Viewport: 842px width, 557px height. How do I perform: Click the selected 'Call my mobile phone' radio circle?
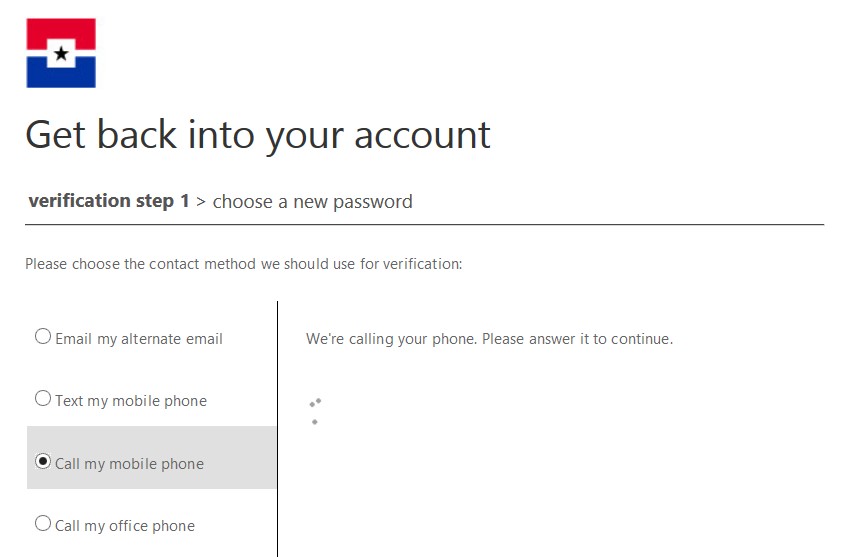[43, 462]
